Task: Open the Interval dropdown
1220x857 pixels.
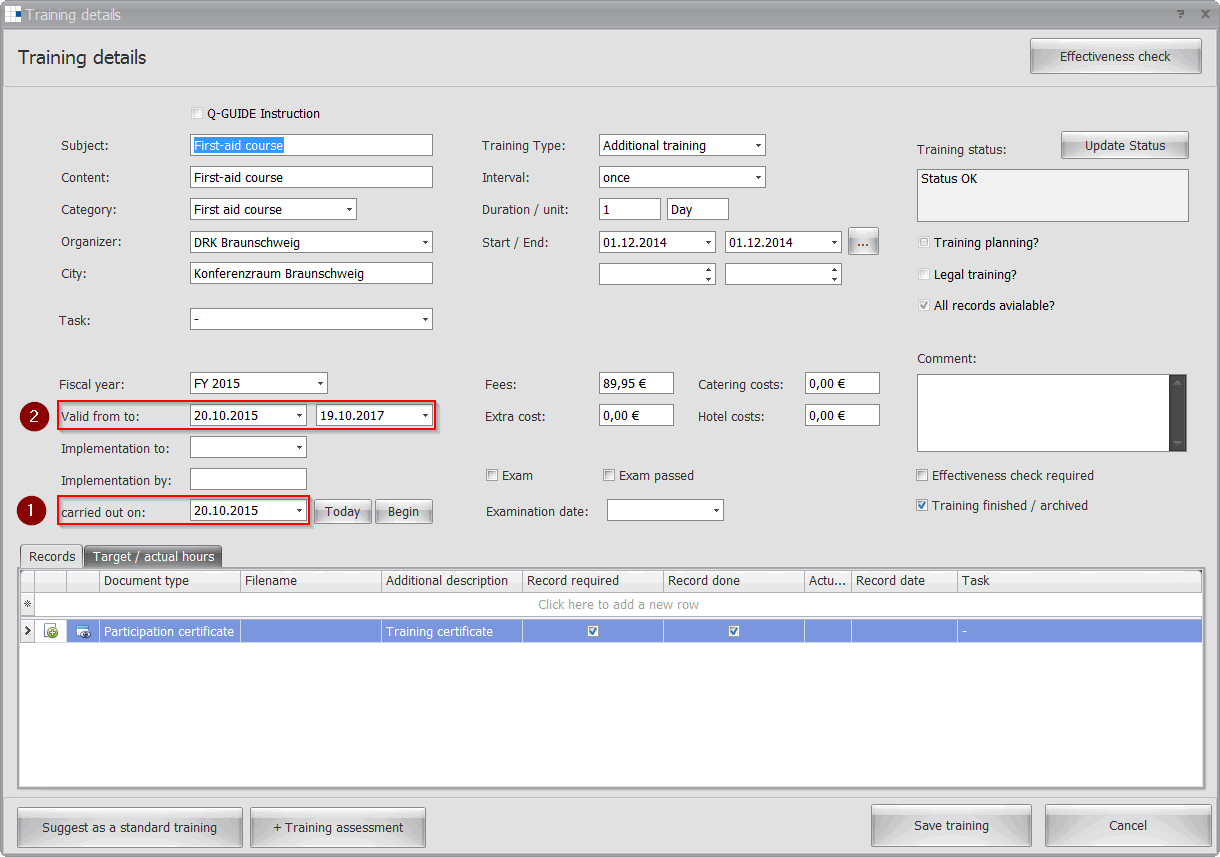Action: tap(758, 178)
